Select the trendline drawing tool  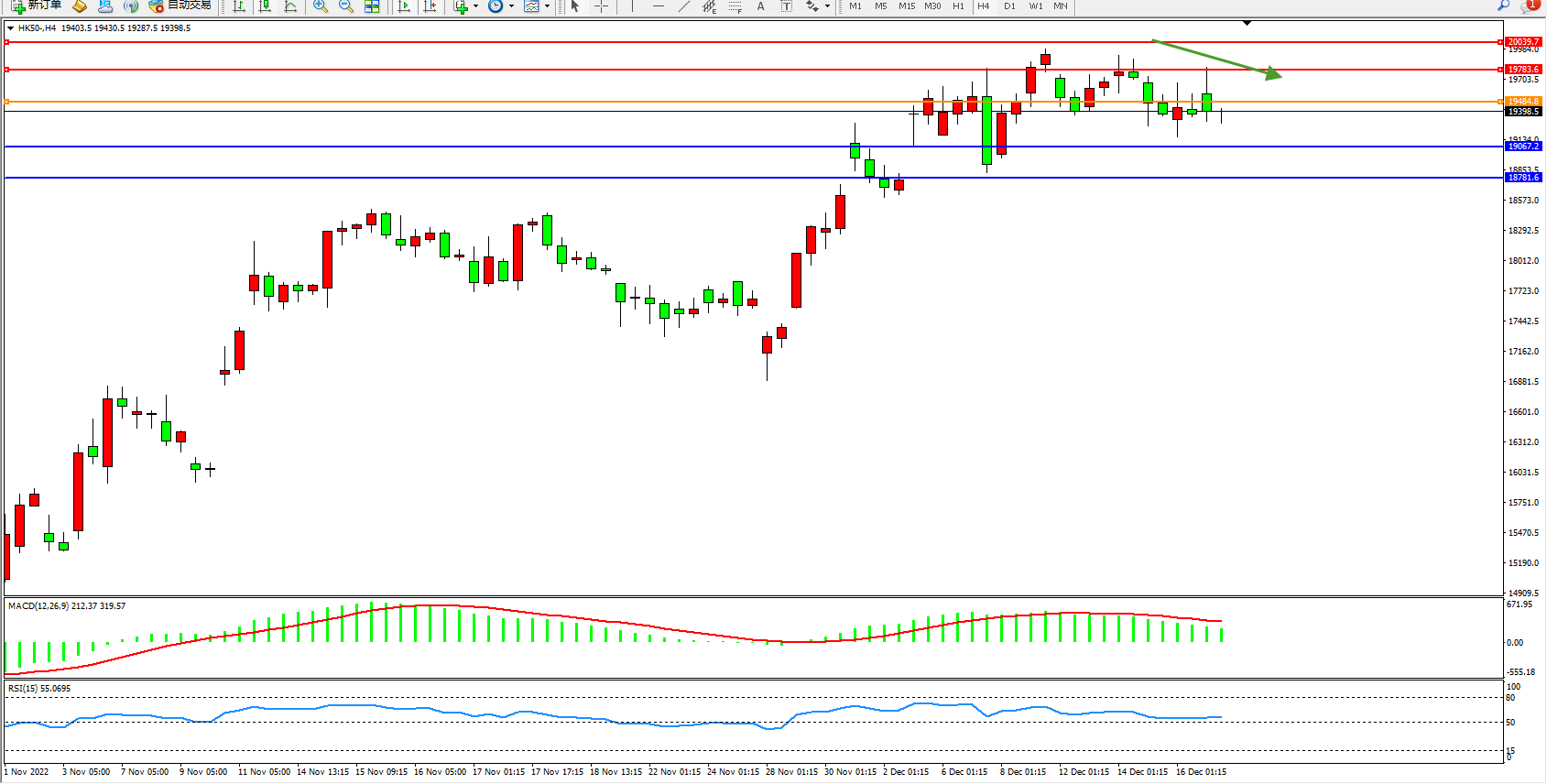[683, 6]
